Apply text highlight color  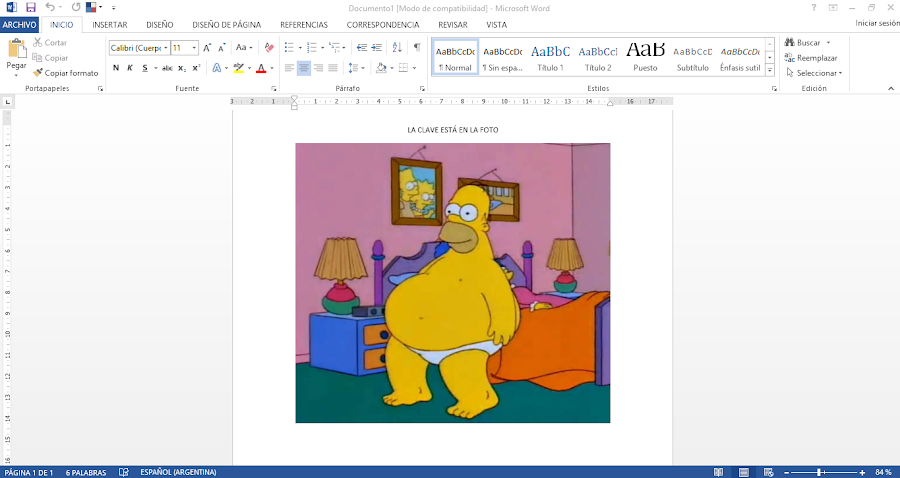(239, 68)
